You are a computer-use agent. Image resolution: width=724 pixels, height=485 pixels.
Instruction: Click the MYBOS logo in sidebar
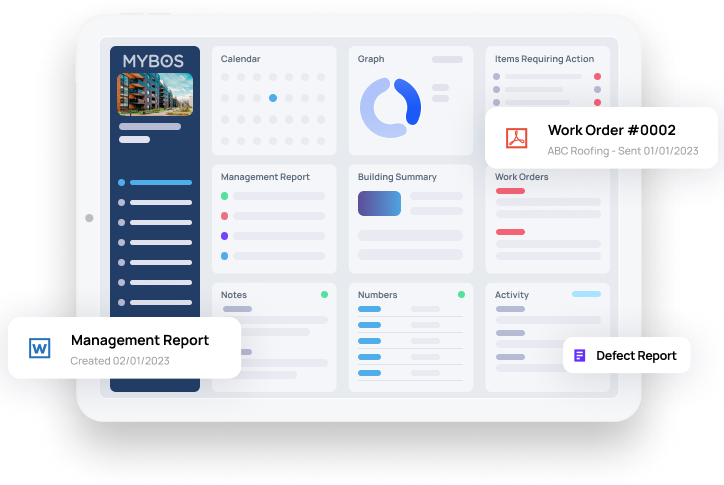tap(153, 61)
